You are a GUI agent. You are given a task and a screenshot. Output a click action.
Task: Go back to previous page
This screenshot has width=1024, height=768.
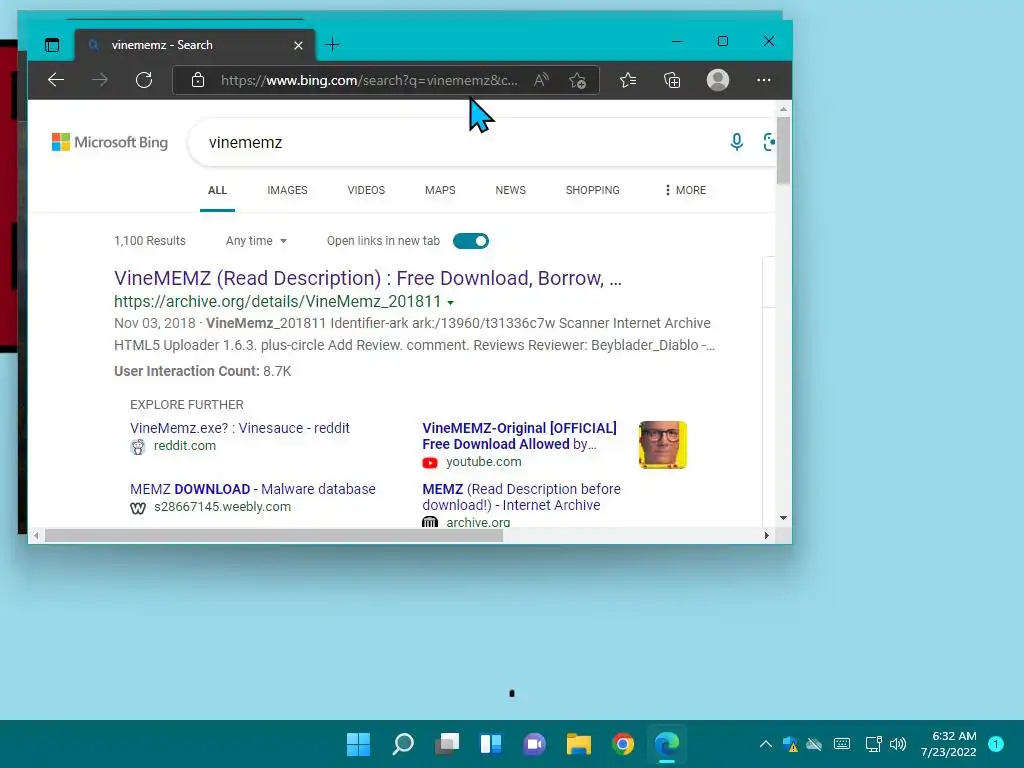[56, 80]
